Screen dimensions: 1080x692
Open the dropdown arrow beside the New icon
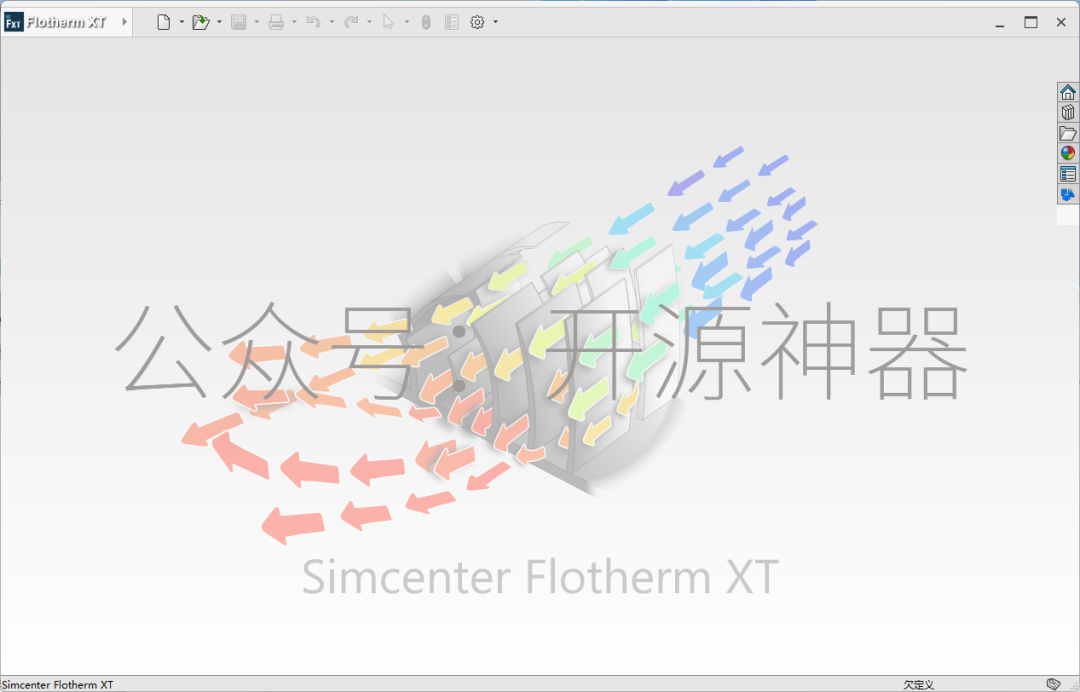point(182,22)
